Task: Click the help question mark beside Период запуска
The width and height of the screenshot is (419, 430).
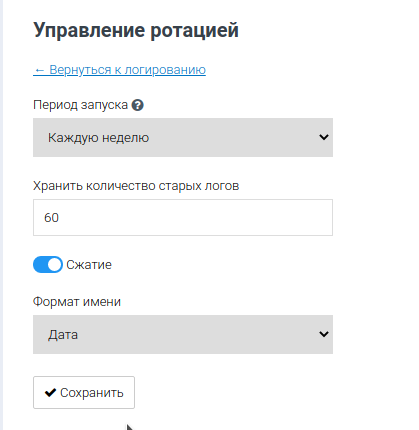Action: click(137, 105)
